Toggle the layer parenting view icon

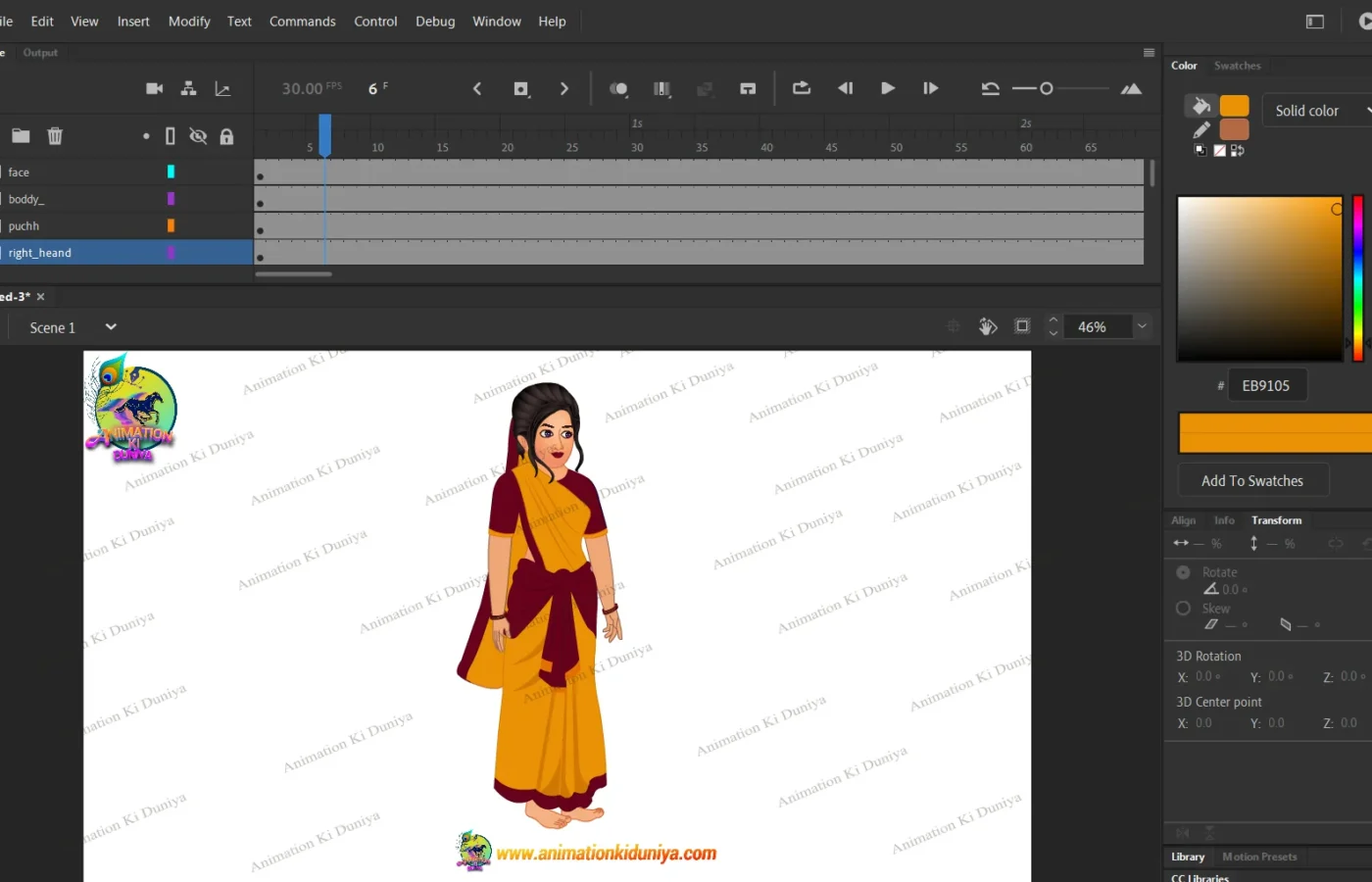tap(189, 88)
